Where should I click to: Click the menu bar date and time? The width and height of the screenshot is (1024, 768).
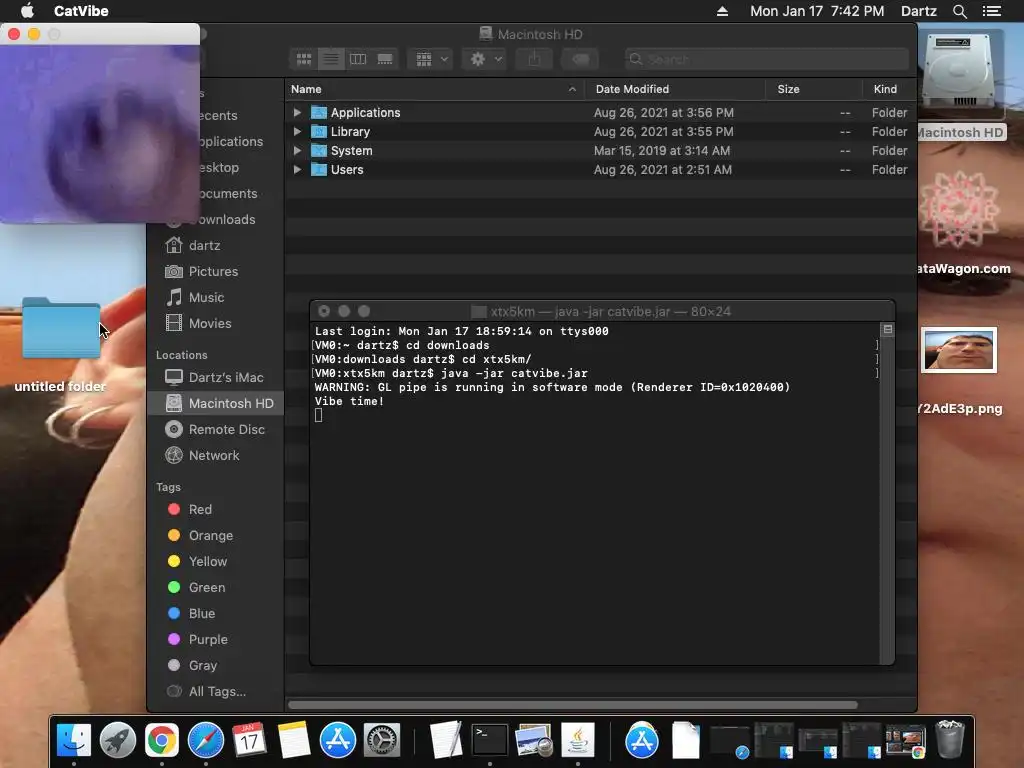[817, 11]
